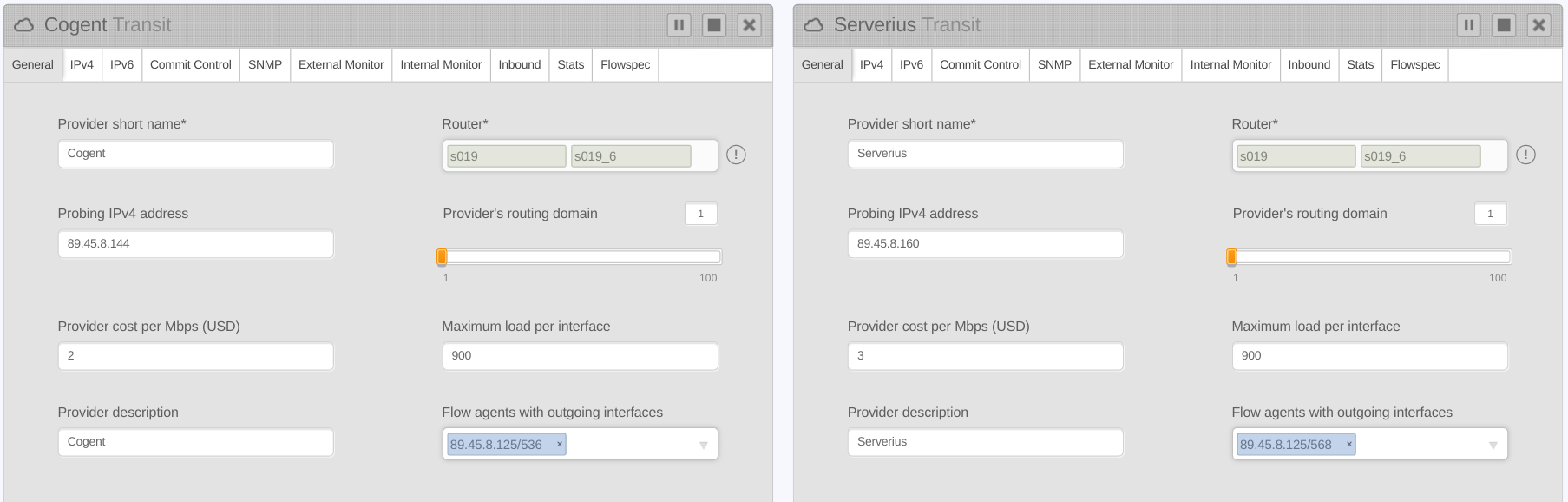Image resolution: width=1568 pixels, height=502 pixels.
Task: Click the Serverius Router info icon
Action: coord(1525,155)
